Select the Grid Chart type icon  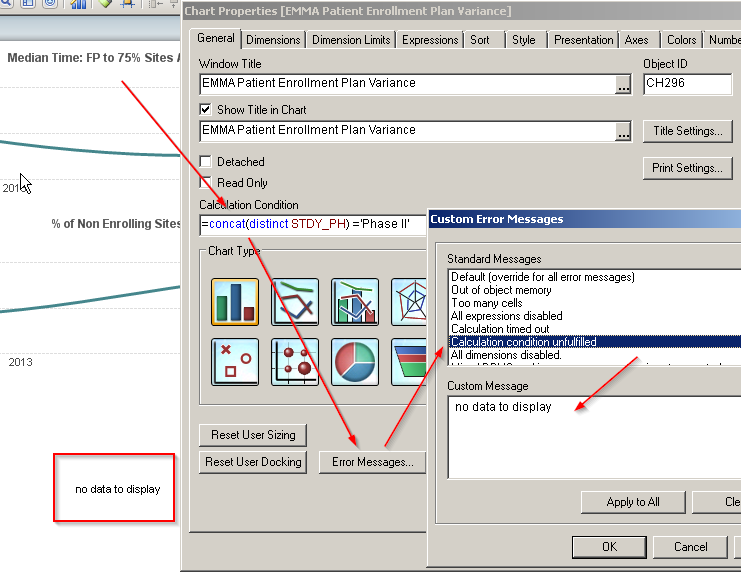(295, 362)
